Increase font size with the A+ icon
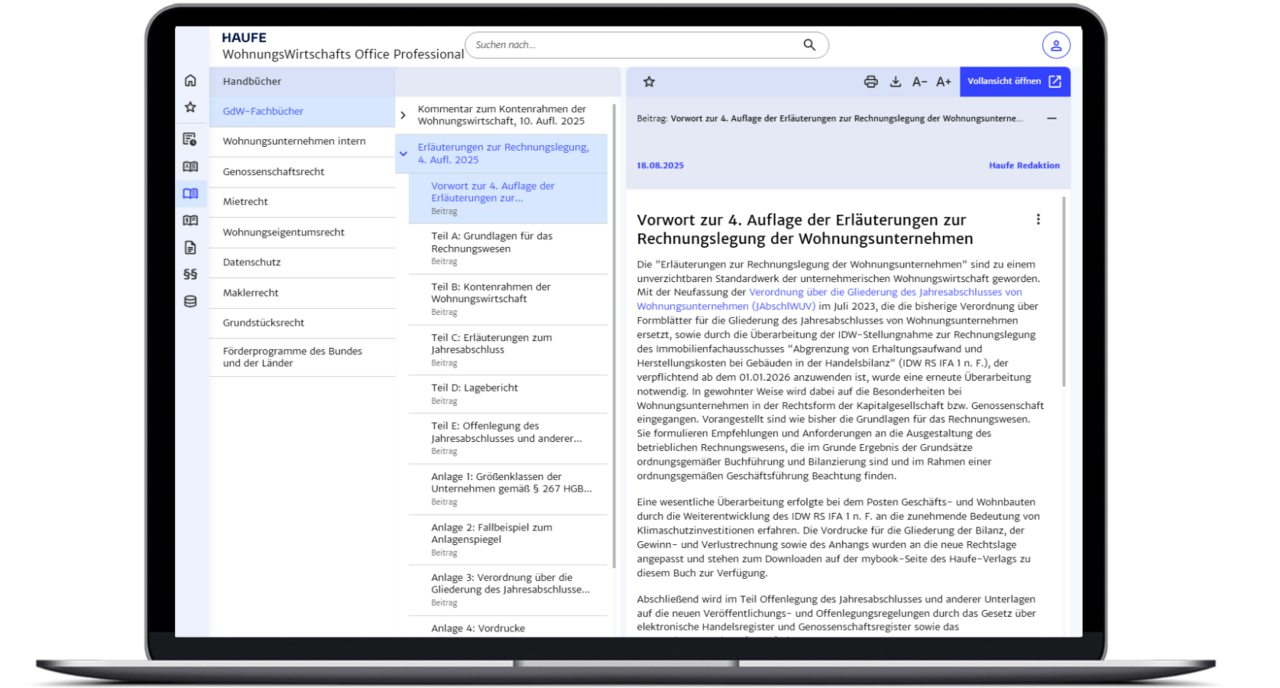 tap(943, 81)
